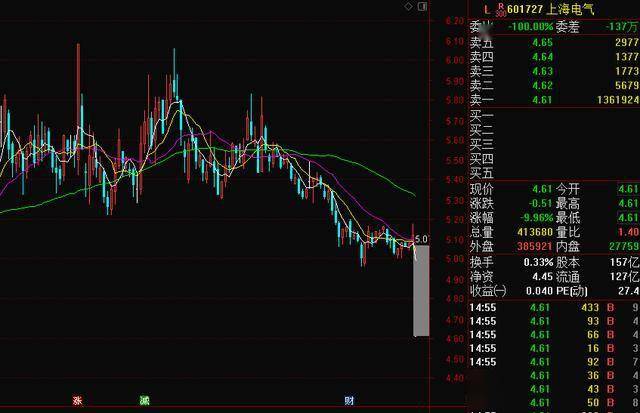Select the trade row with volume 43

click(554, 389)
